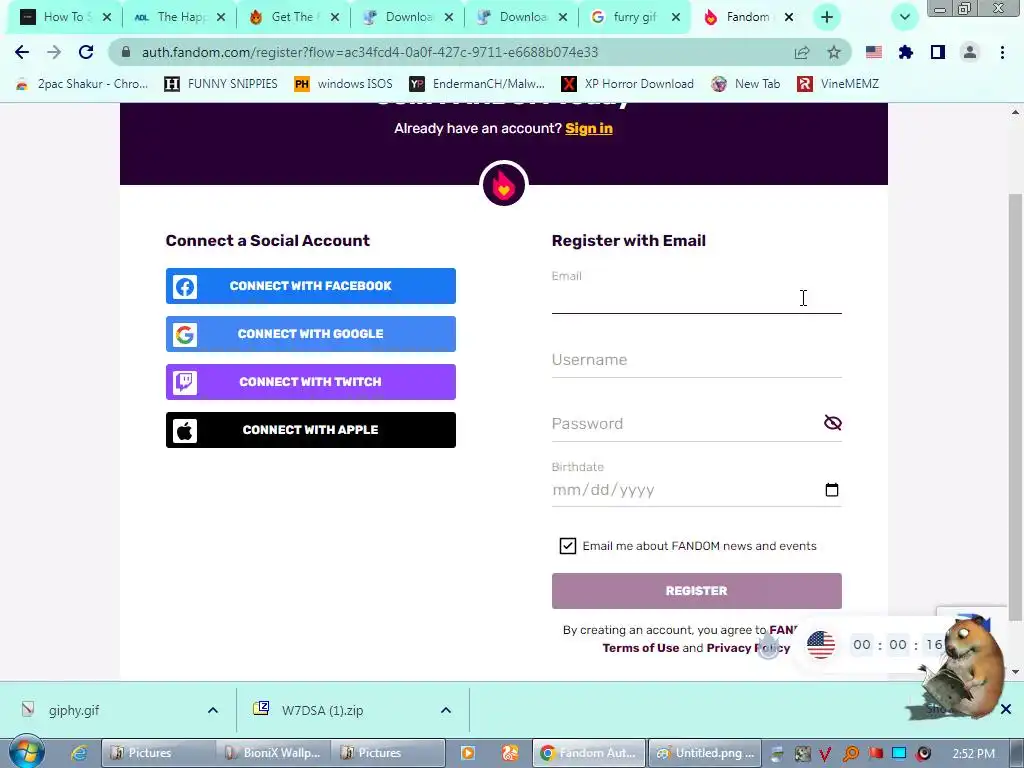Click the share page icon in the address bar
The width and height of the screenshot is (1024, 768).
(x=801, y=52)
